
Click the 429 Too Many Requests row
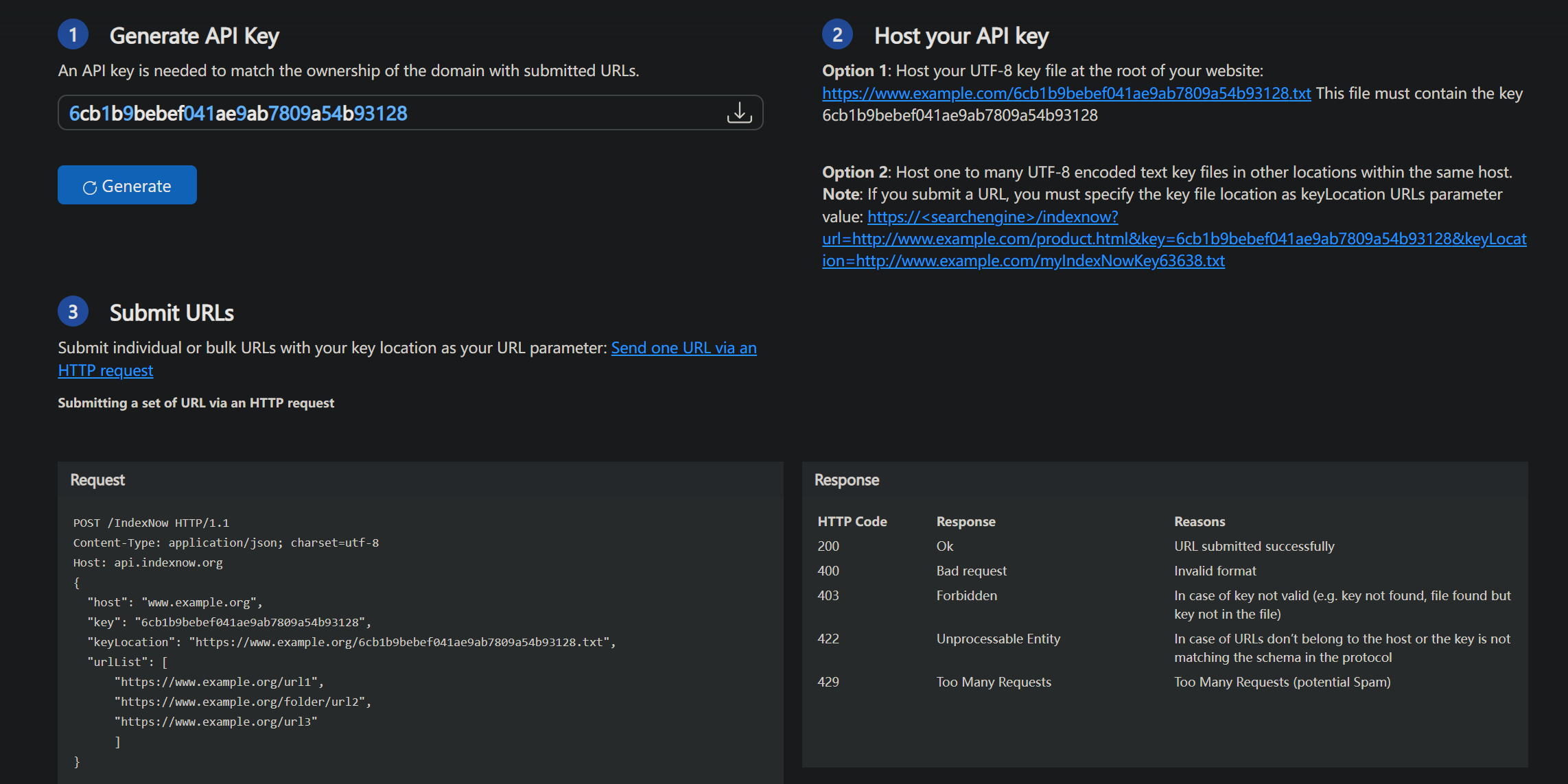click(x=1165, y=682)
